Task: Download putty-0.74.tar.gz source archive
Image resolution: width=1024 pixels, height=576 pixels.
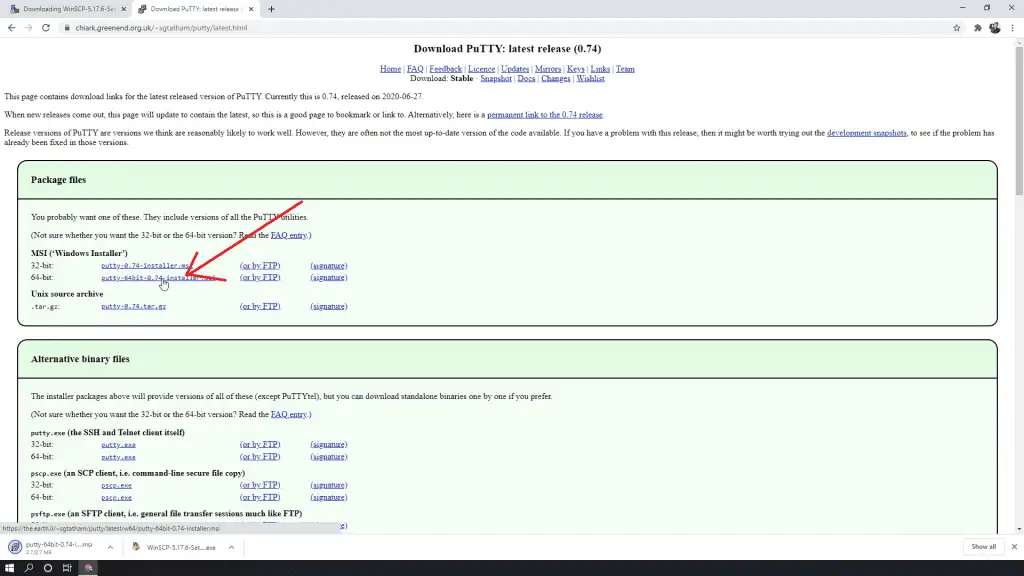Action: coord(133,306)
